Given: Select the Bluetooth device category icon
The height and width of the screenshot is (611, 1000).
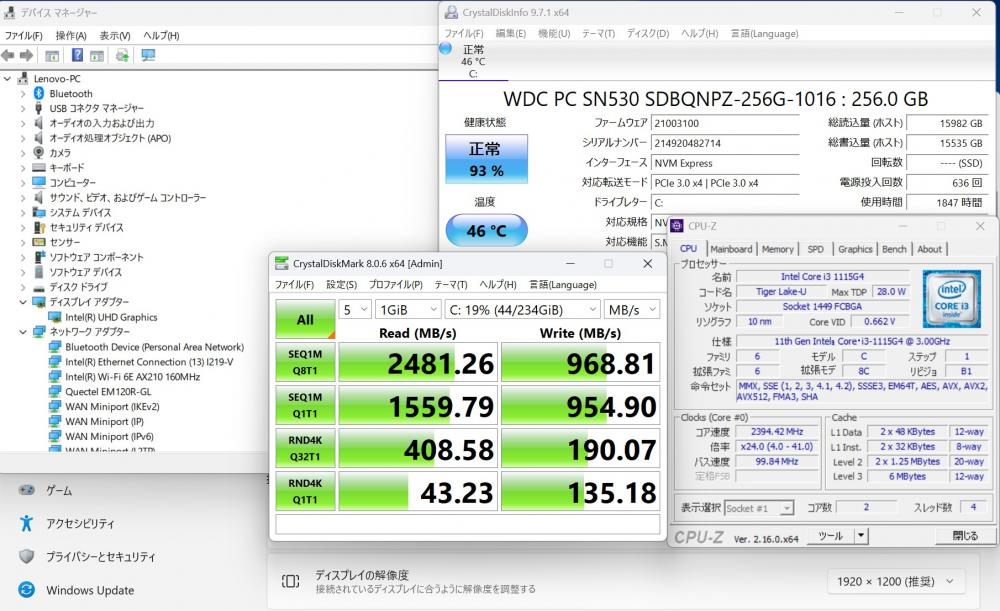Looking at the screenshot, I should (x=39, y=93).
